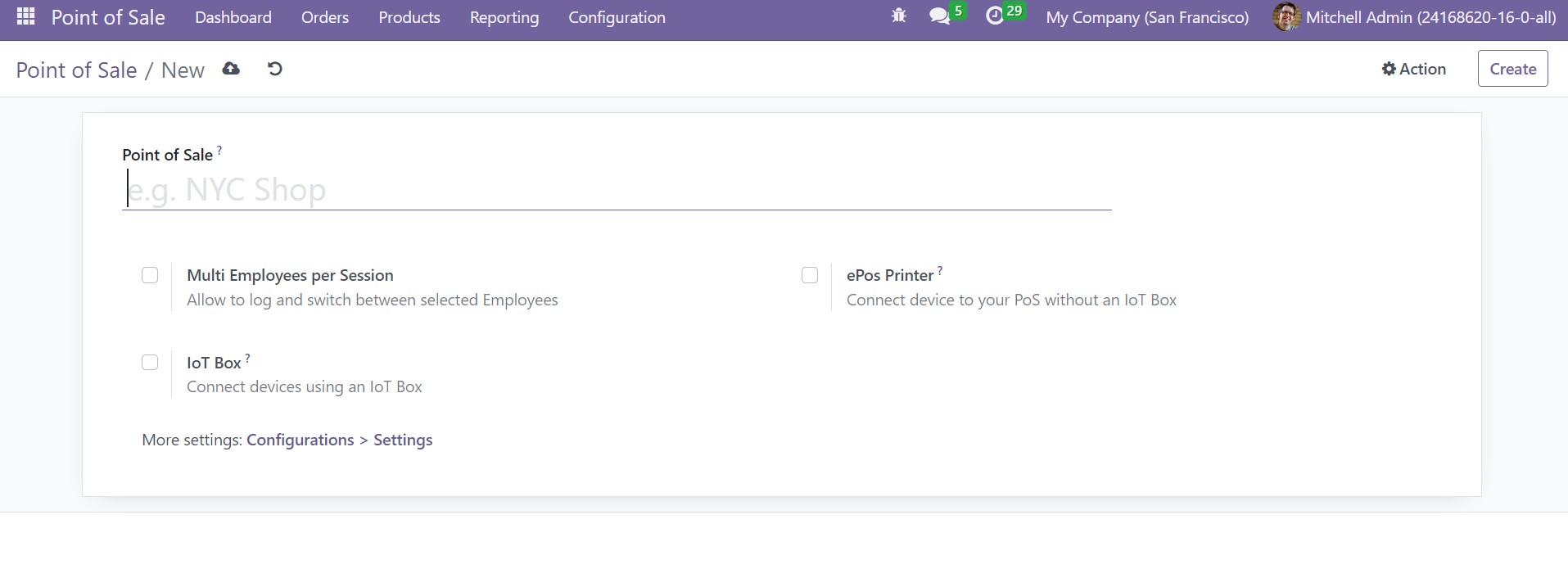The image size is (1568, 587).
Task: Expand the My Company (San Francisco) switcher
Action: (1147, 17)
